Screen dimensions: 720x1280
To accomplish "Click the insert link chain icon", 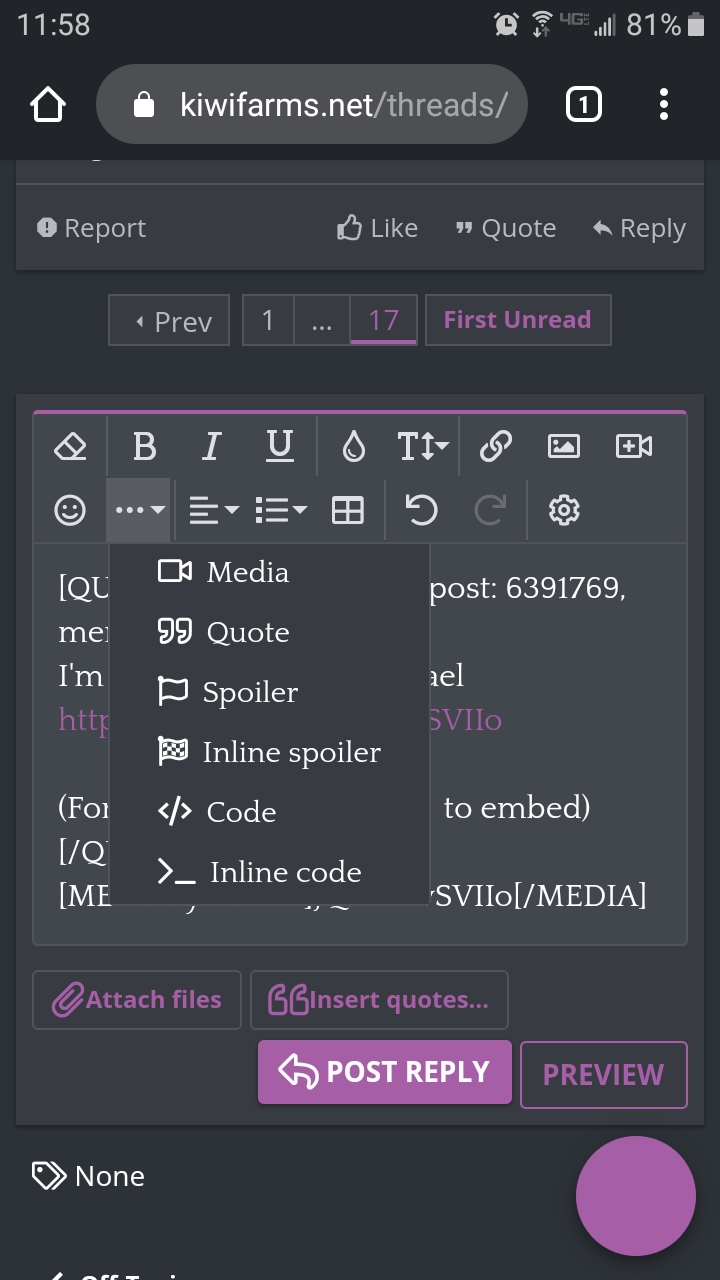I will tap(496, 446).
